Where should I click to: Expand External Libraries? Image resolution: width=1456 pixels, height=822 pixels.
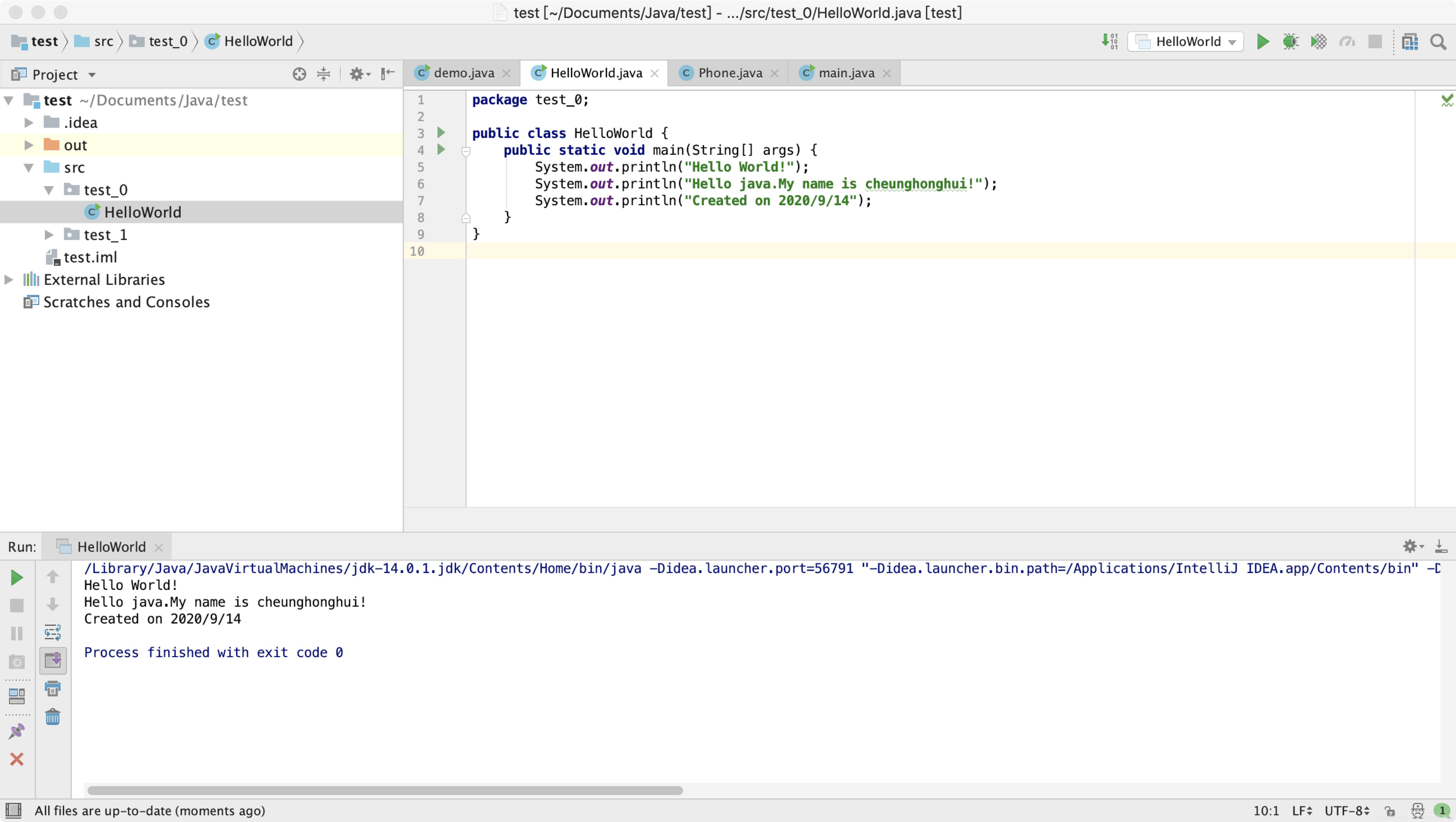8,280
